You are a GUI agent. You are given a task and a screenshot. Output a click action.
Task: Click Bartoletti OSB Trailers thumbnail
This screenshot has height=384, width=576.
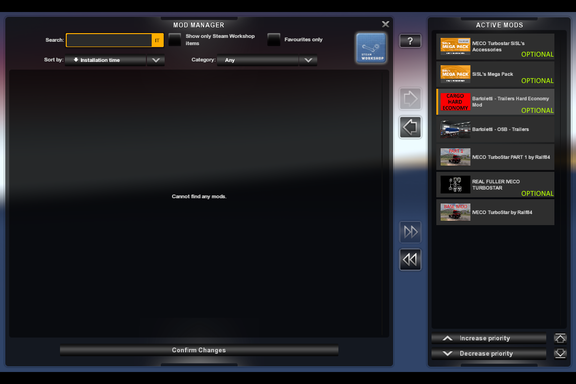pos(455,129)
